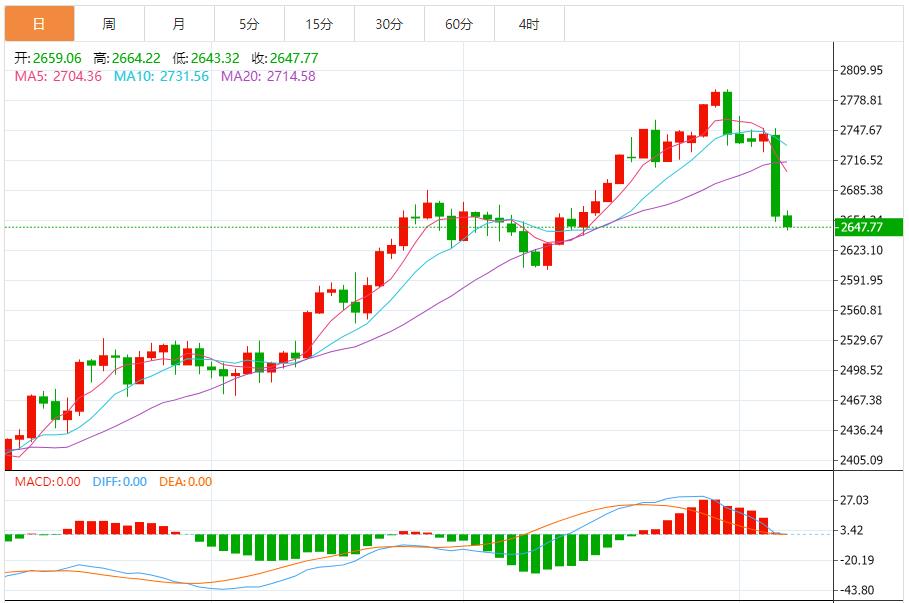This screenshot has height=603, width=909.
Task: Open the 4时 timeframe tab
Action: (x=529, y=24)
